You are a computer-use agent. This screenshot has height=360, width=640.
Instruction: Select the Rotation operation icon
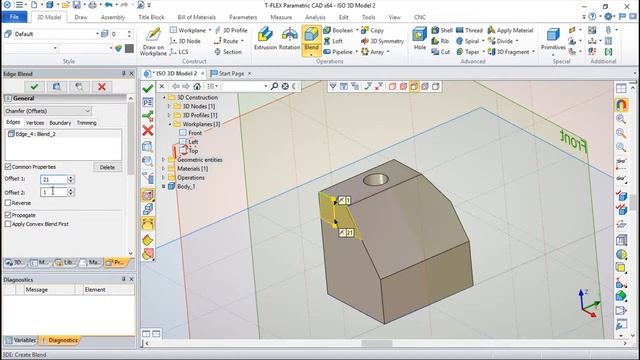pos(289,39)
